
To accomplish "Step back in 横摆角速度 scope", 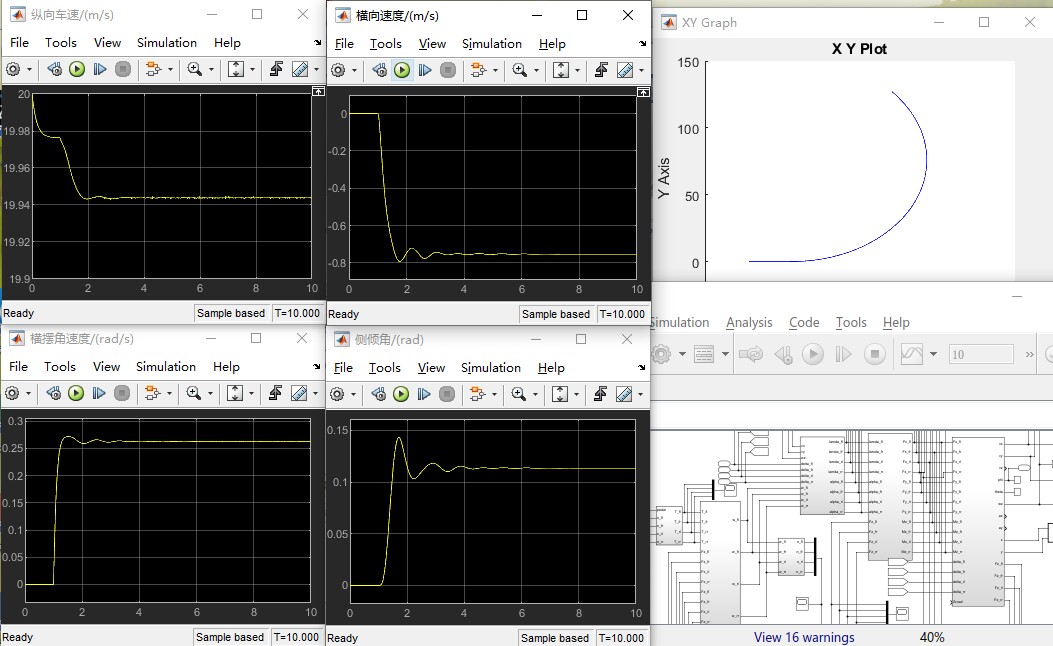I will click(x=53, y=394).
